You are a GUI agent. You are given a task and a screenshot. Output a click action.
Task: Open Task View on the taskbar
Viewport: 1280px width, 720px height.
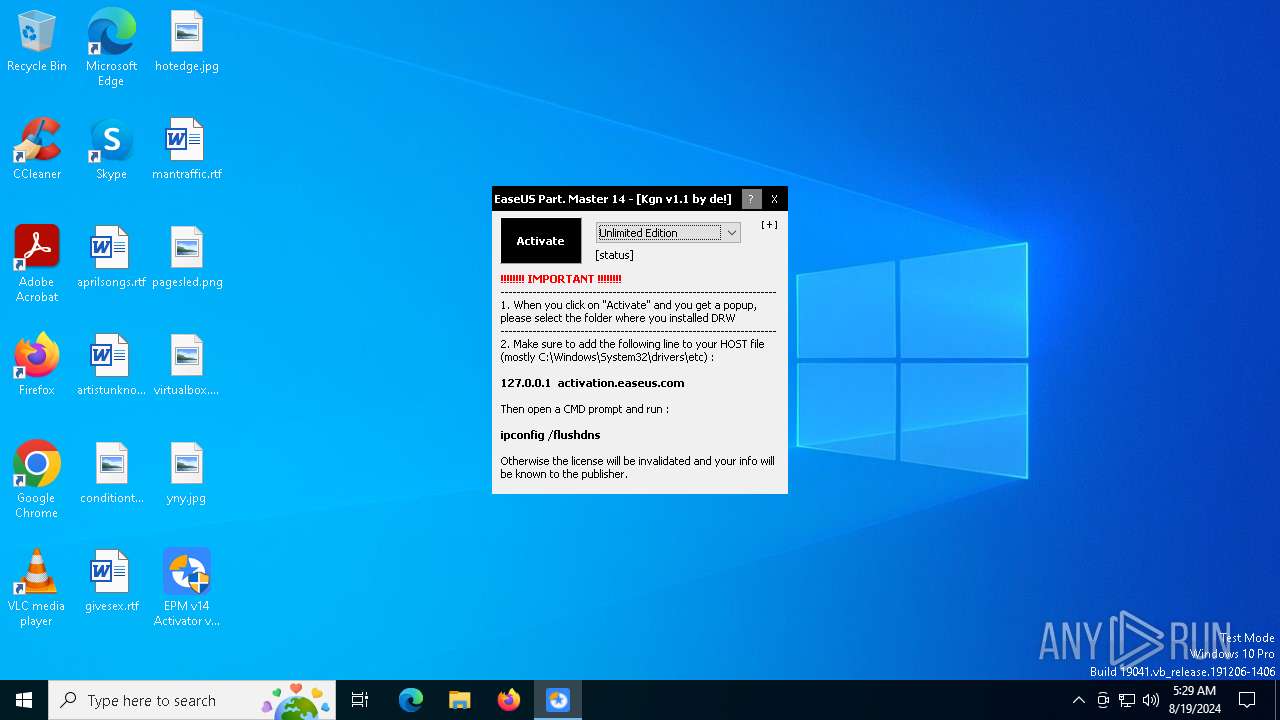360,700
